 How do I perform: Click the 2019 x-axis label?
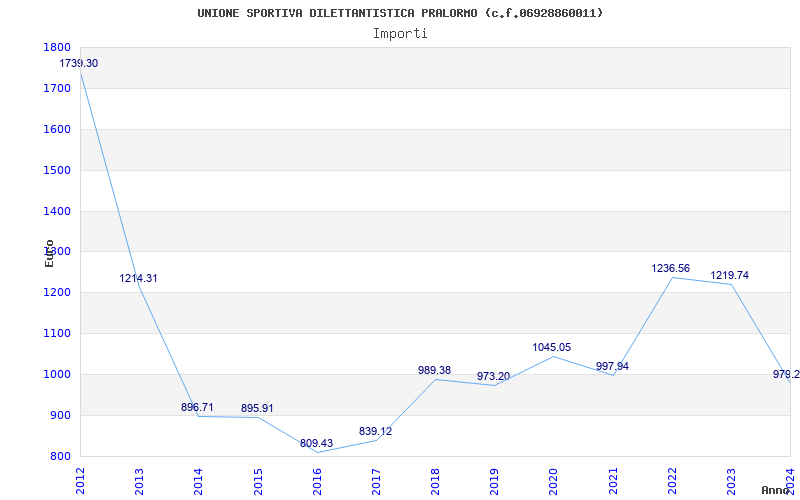click(494, 482)
